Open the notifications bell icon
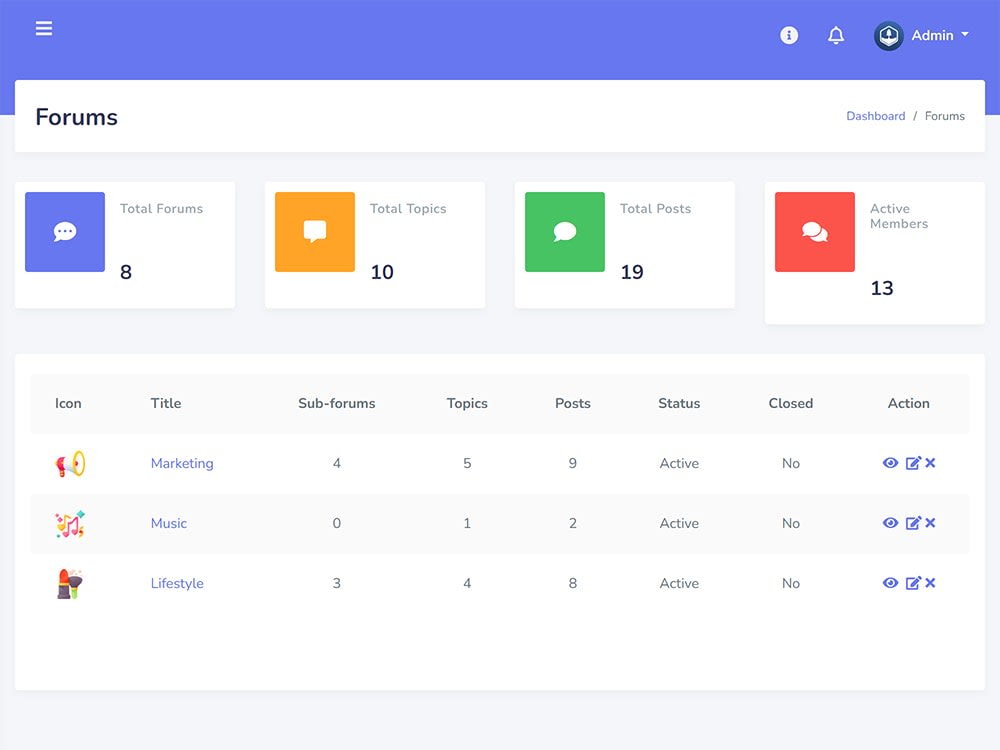The image size is (1000, 750). (x=836, y=35)
